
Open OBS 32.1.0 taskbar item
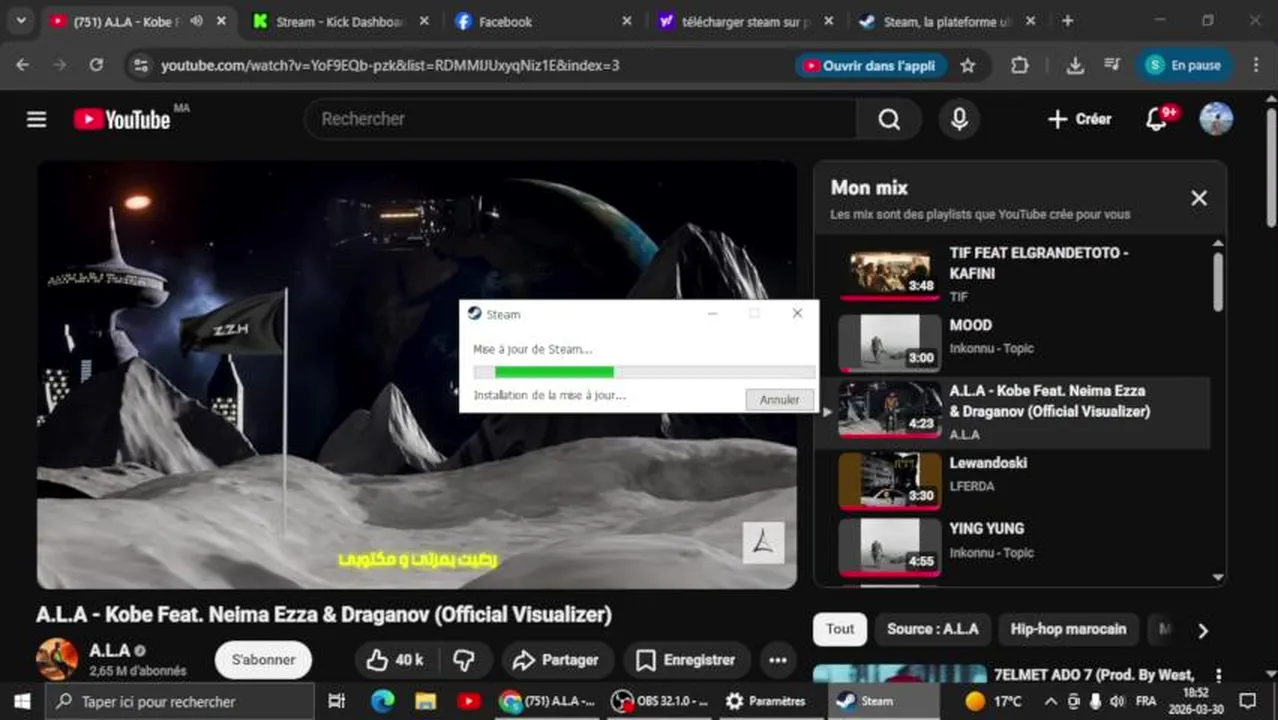pos(661,701)
